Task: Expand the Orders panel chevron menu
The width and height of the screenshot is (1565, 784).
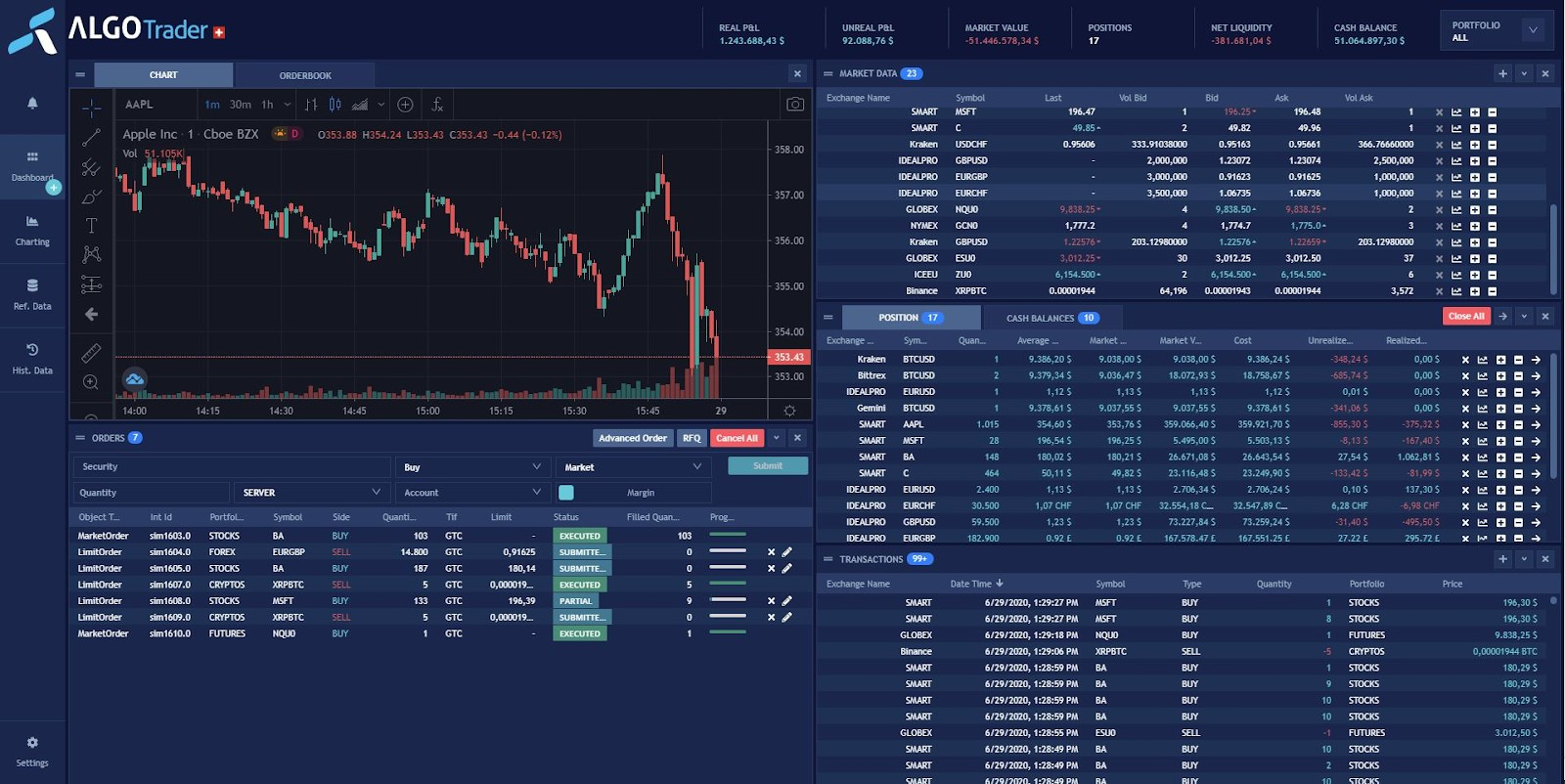Action: [x=777, y=438]
